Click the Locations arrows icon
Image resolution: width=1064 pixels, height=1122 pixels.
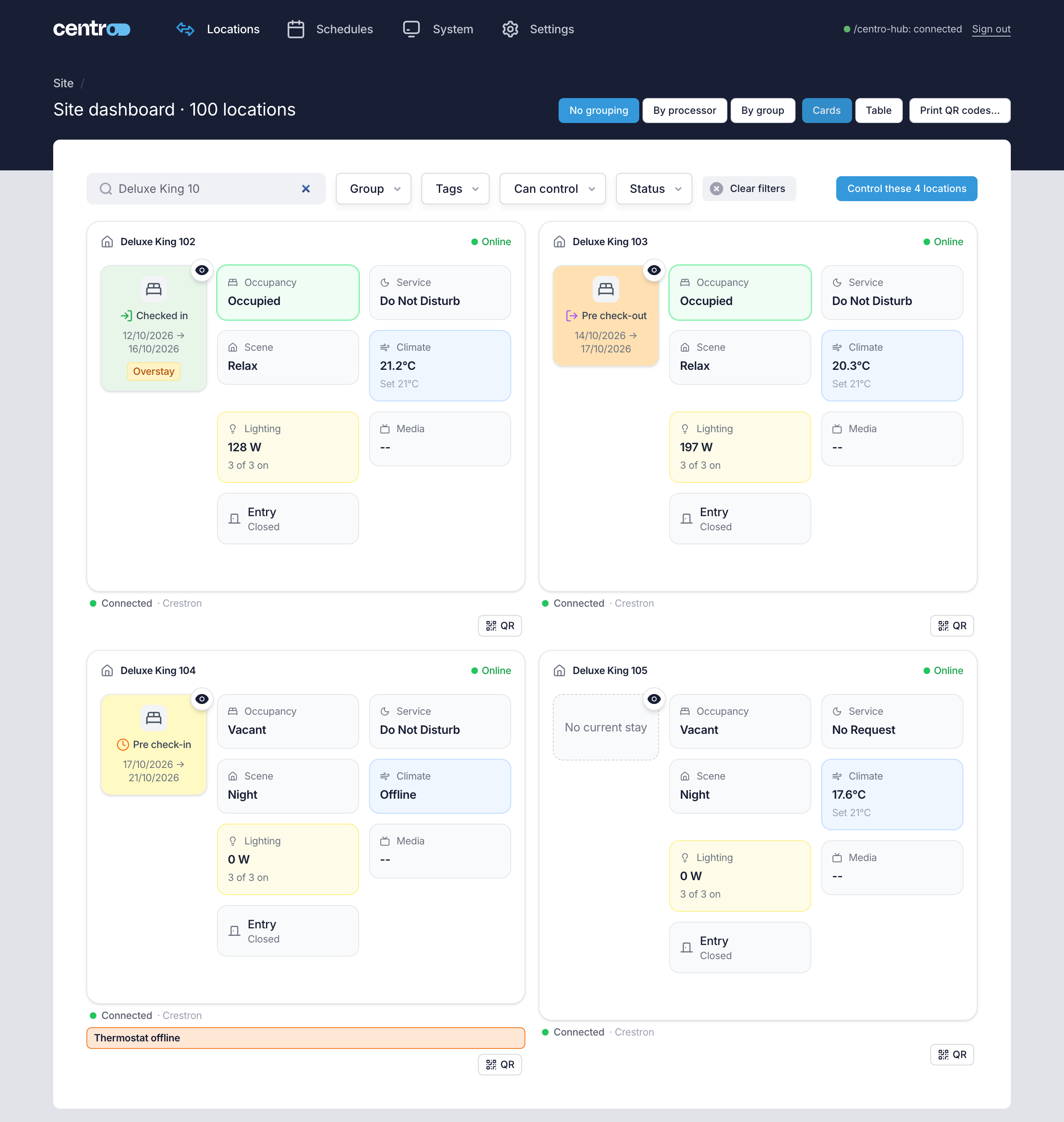coord(185,29)
